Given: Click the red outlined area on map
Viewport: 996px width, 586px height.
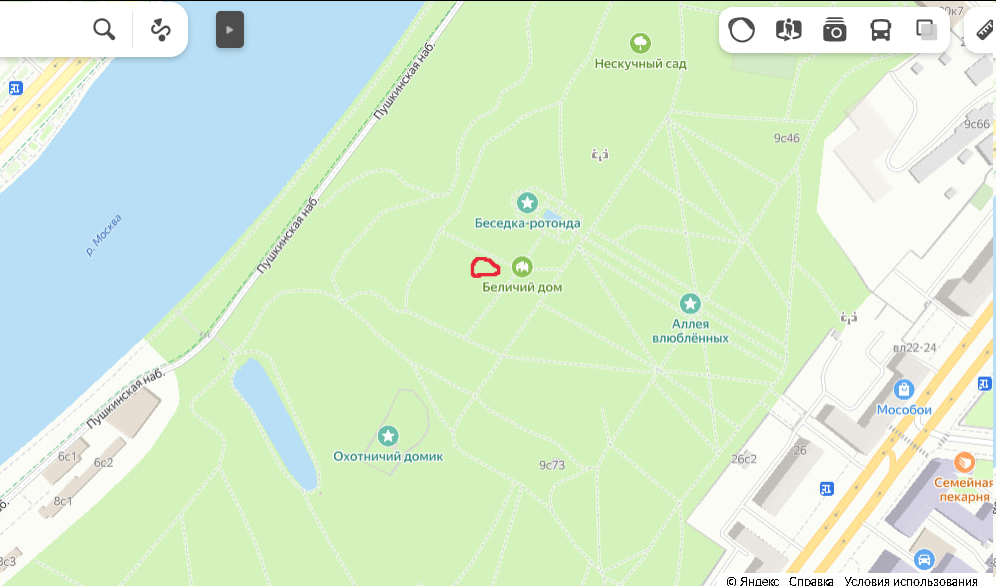Looking at the screenshot, I should pyautogui.click(x=485, y=267).
